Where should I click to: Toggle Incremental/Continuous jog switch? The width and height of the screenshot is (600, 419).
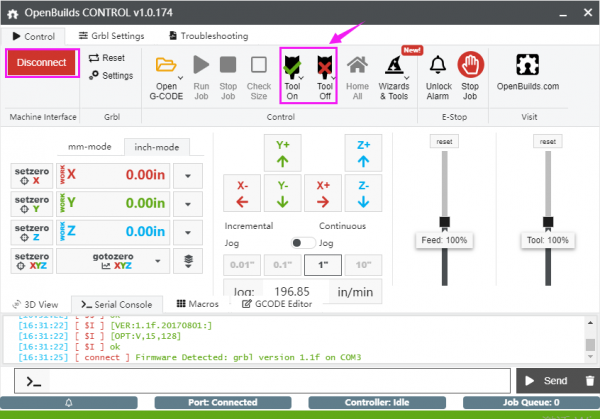click(x=303, y=243)
